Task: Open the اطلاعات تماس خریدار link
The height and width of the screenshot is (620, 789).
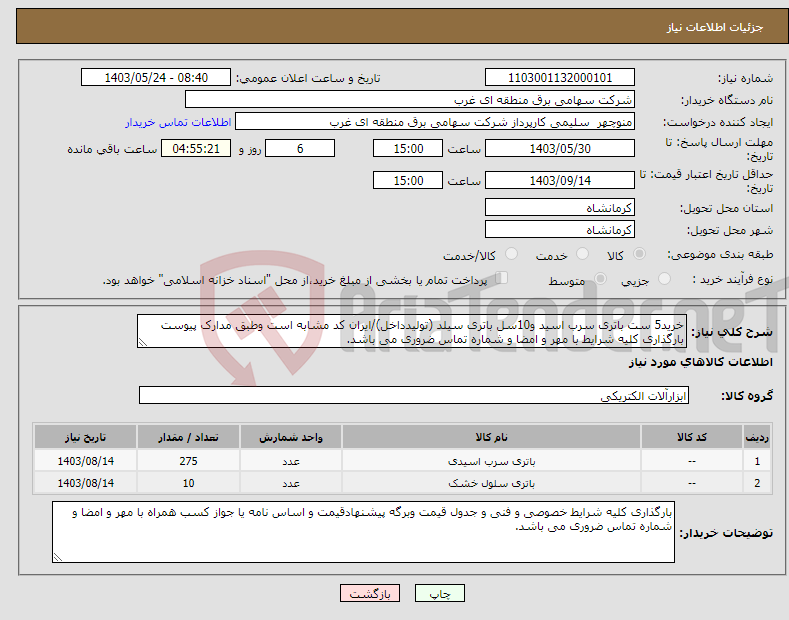Action: click(x=178, y=122)
